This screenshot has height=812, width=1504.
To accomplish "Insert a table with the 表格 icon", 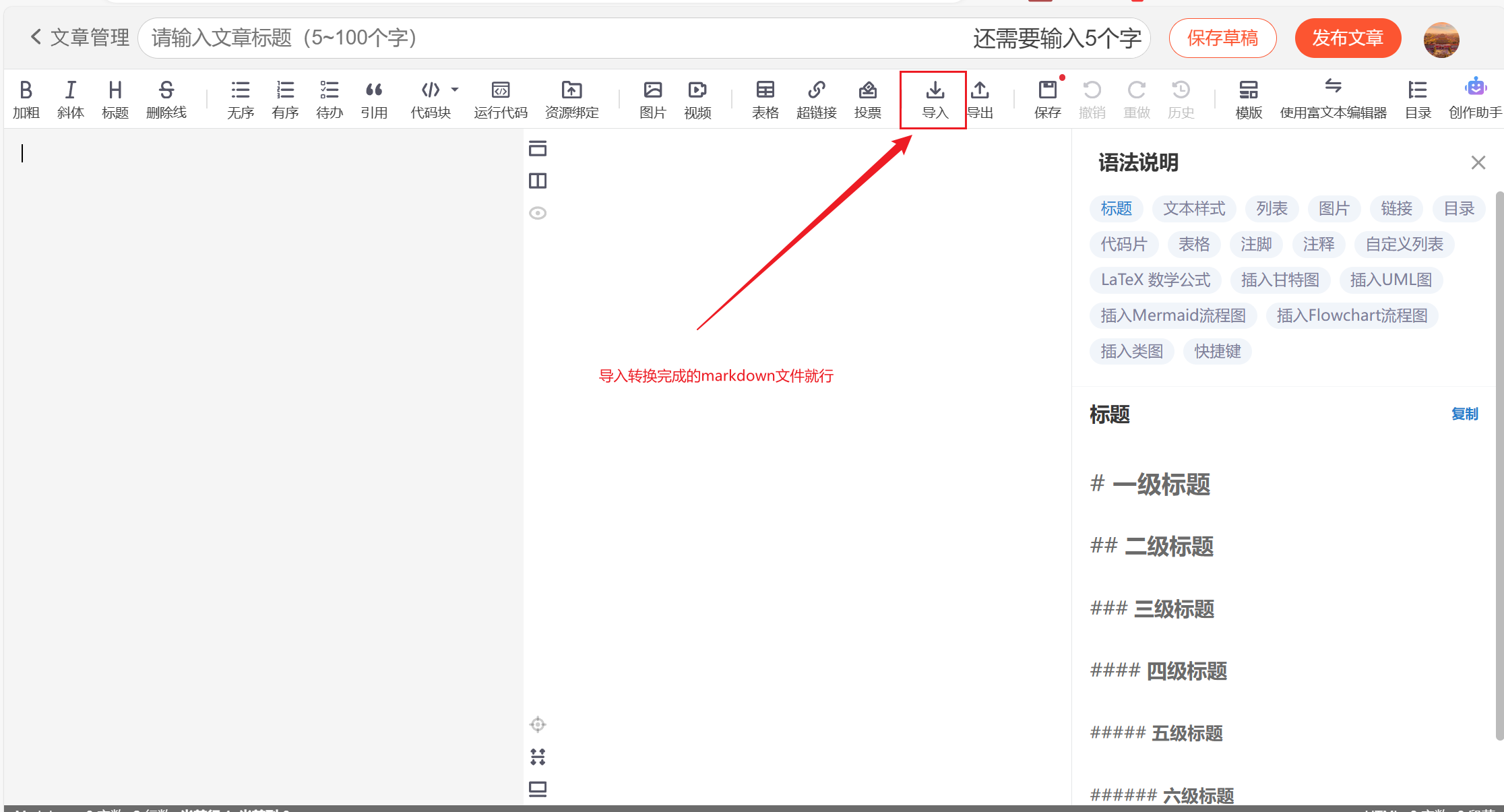I will [765, 98].
